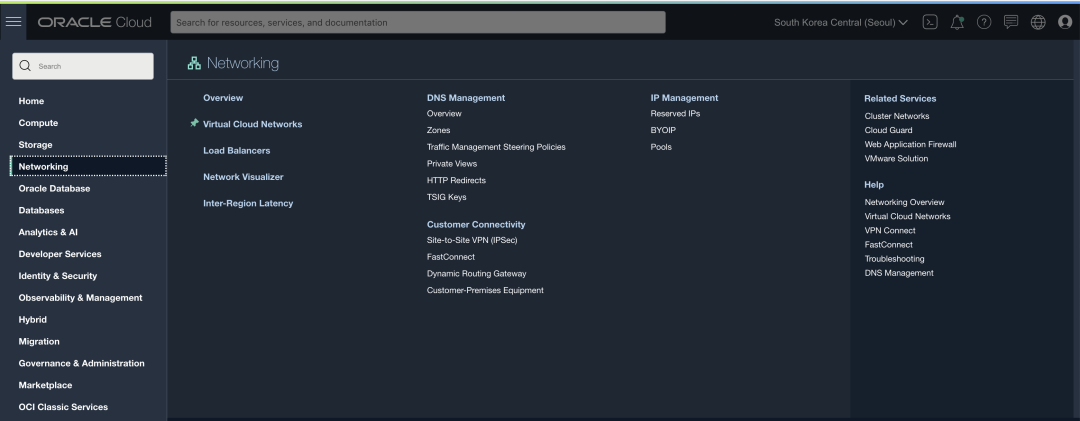The height and width of the screenshot is (421, 1080).
Task: Open support chat icon
Action: (1010, 22)
